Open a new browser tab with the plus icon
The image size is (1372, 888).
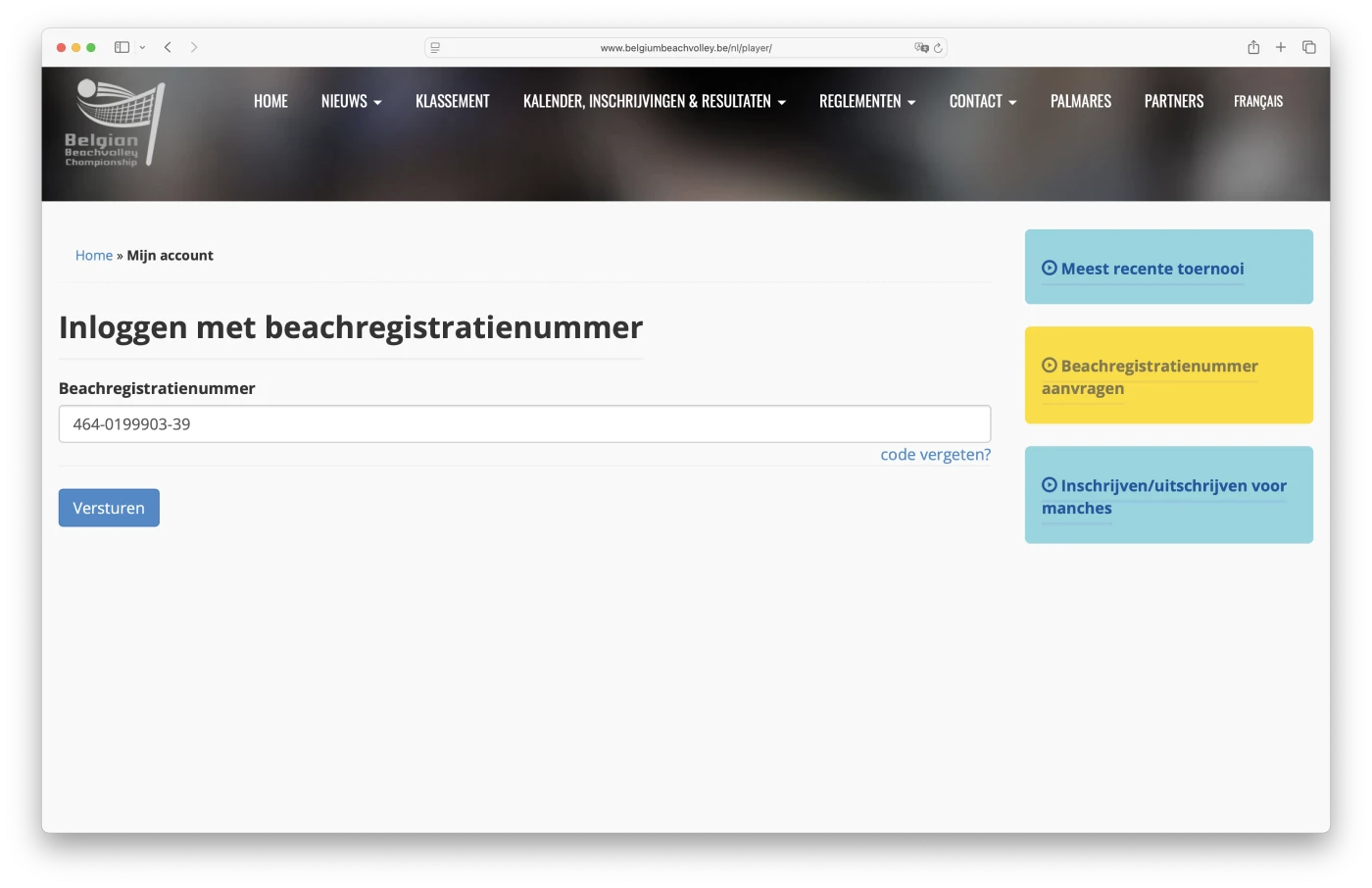[1281, 46]
